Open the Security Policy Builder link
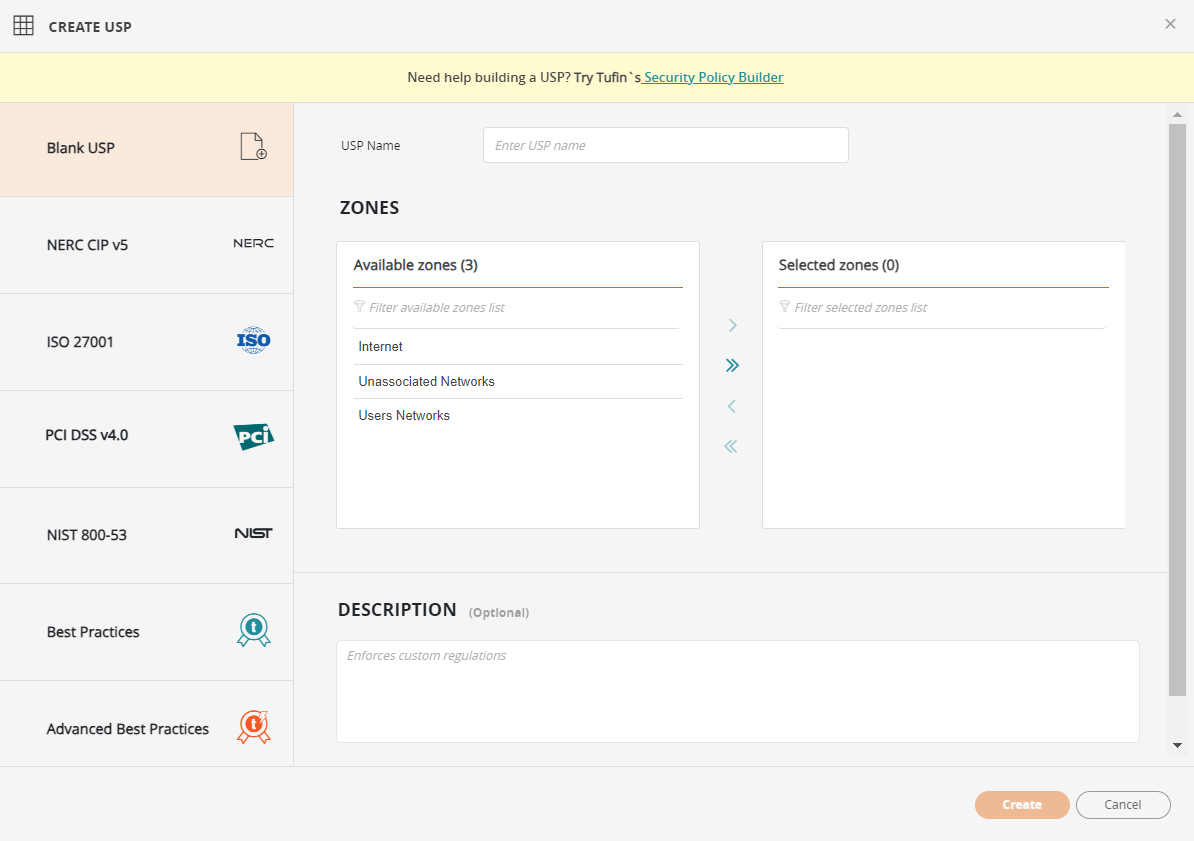The height and width of the screenshot is (841, 1194). (x=714, y=77)
